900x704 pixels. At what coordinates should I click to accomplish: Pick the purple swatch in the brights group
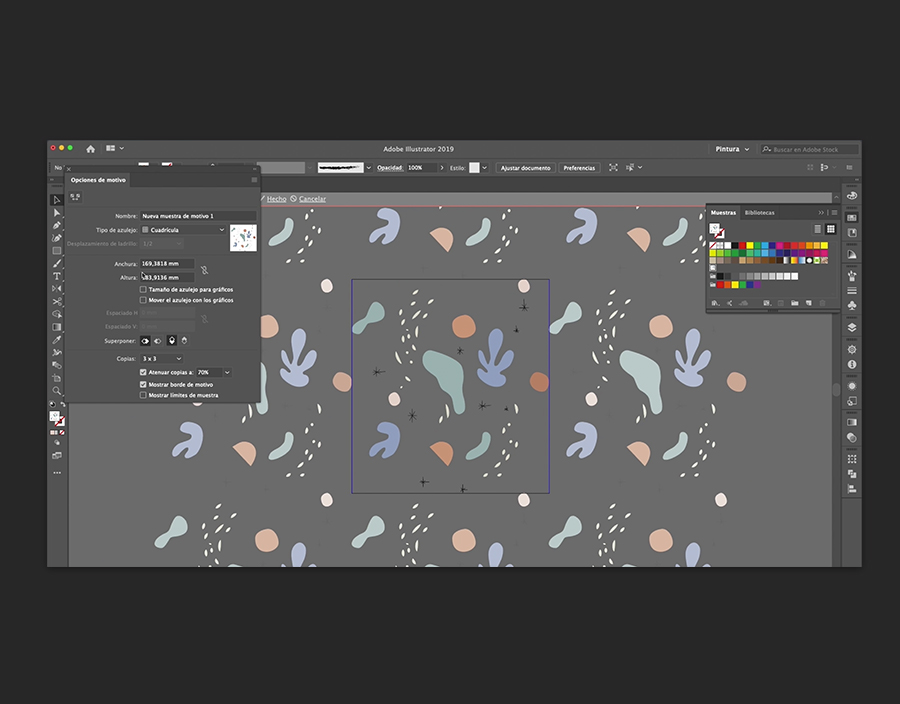[x=757, y=285]
